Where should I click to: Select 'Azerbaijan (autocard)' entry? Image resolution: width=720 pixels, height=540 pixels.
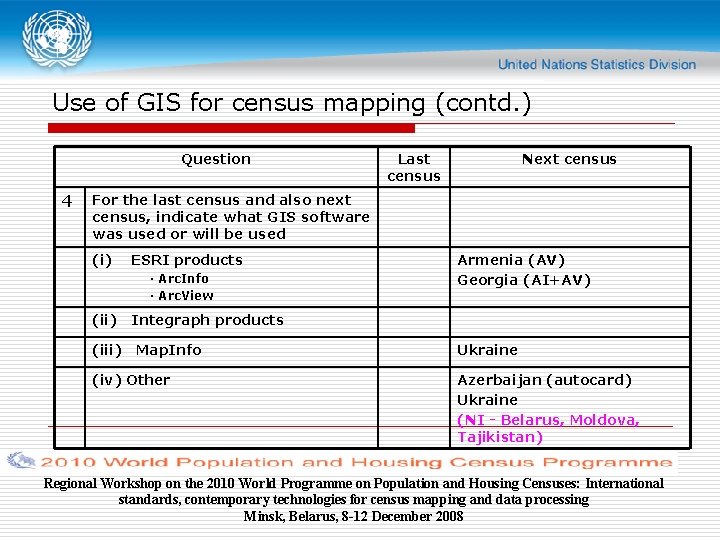(545, 380)
